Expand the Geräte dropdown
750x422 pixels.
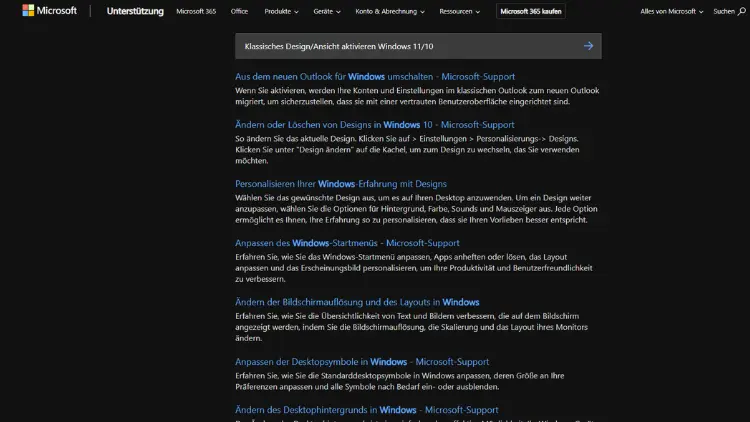(327, 11)
